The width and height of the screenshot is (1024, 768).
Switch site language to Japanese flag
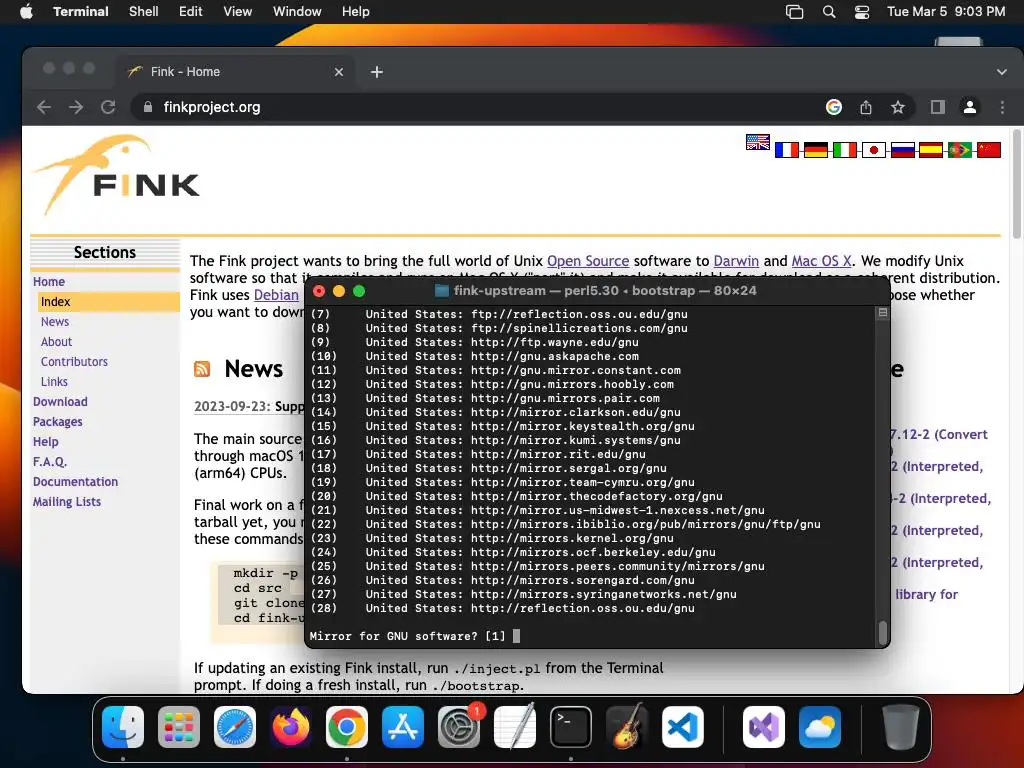(x=873, y=150)
